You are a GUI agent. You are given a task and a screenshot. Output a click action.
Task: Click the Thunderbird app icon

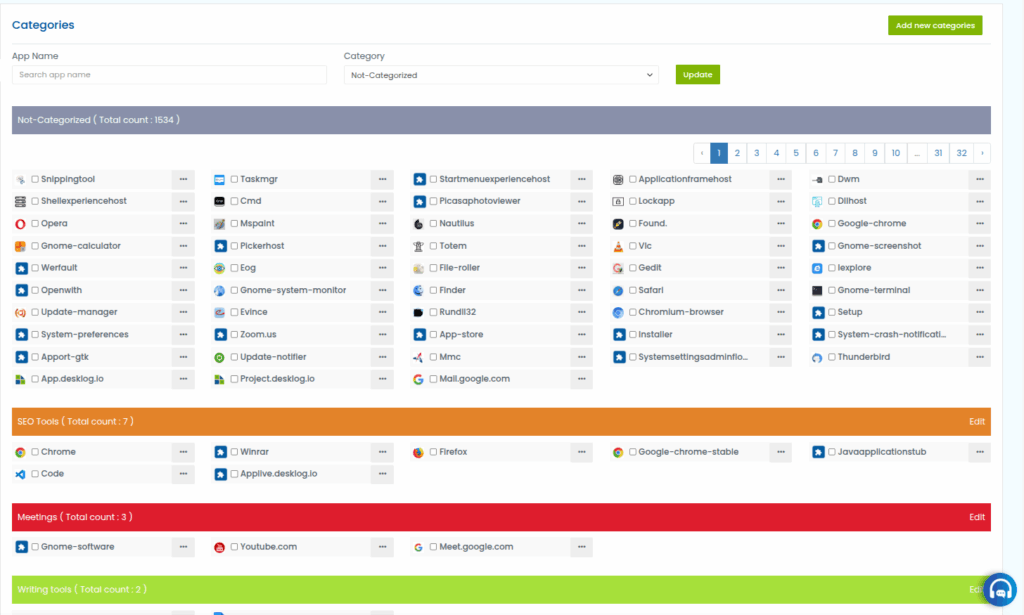pos(817,357)
